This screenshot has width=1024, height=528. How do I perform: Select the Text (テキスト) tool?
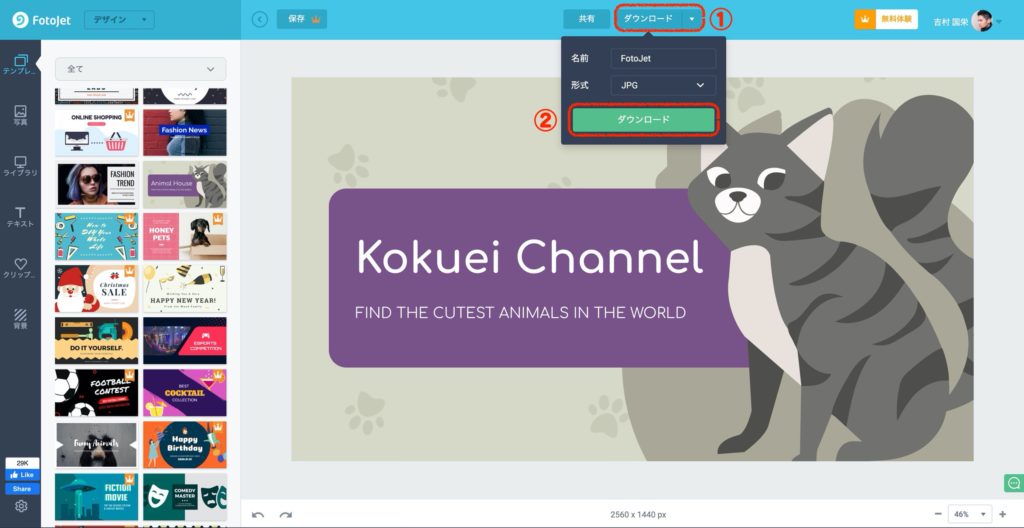pos(20,217)
